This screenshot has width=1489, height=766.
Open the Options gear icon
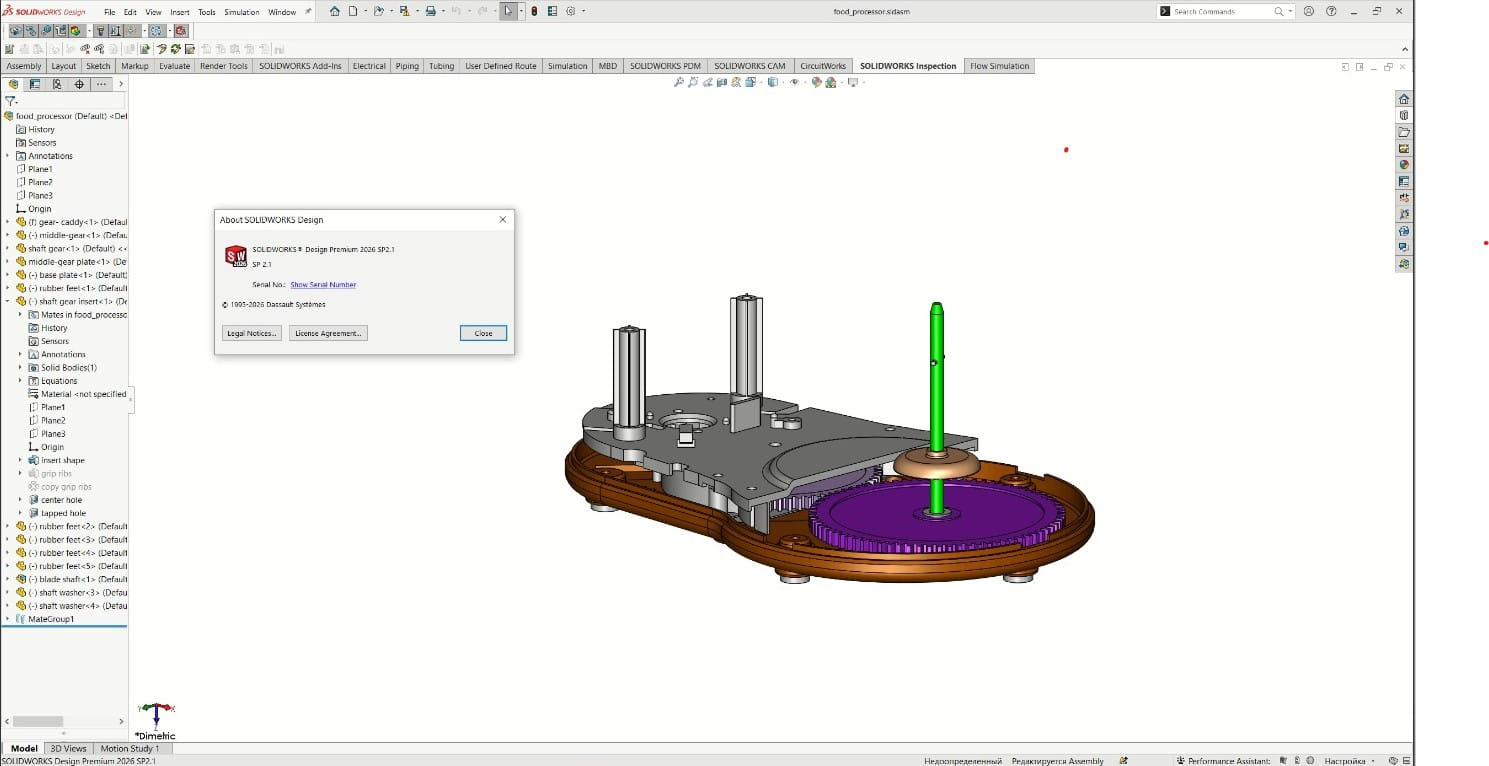(x=570, y=11)
